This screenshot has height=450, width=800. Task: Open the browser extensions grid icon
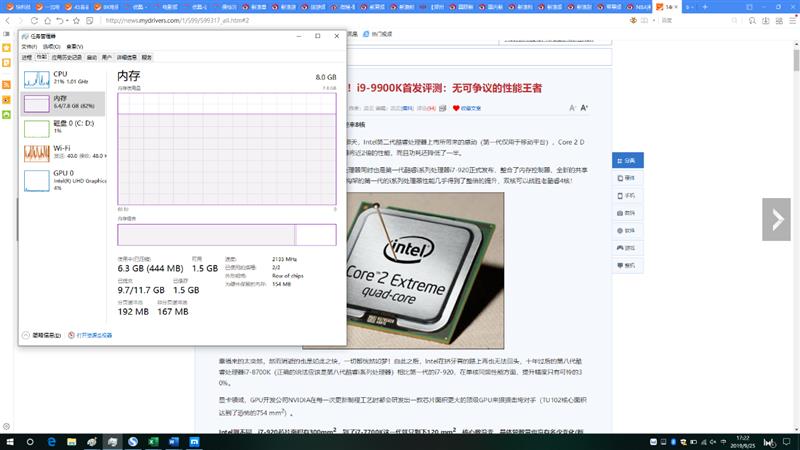779,20
